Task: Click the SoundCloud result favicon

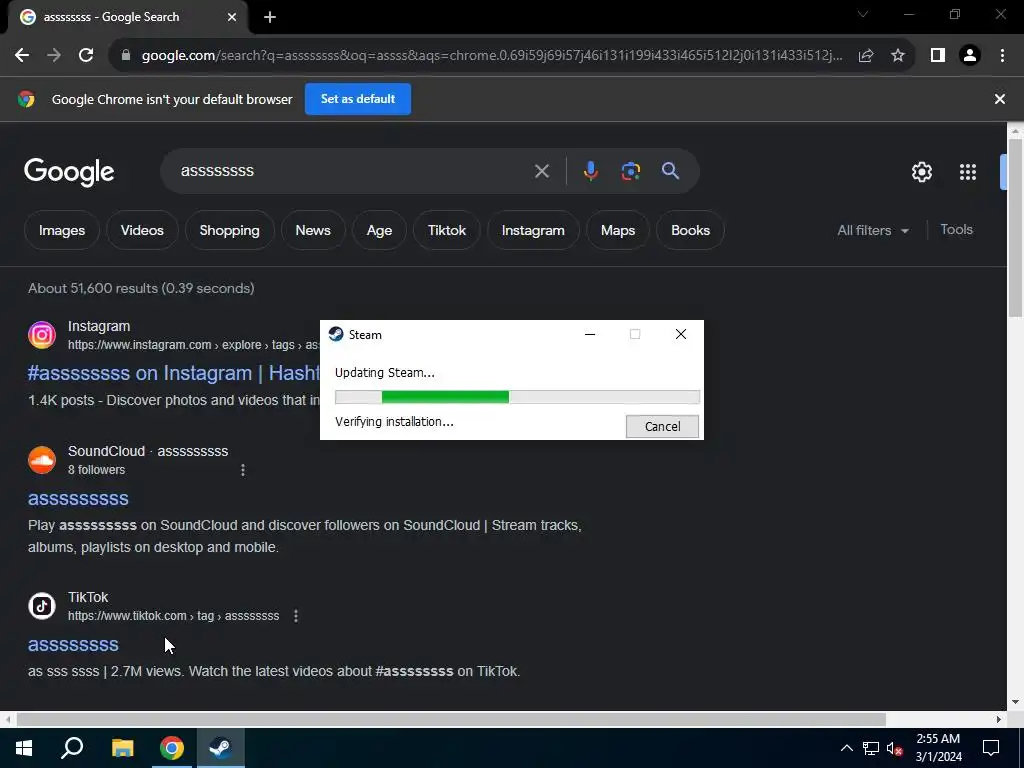Action: (x=42, y=460)
